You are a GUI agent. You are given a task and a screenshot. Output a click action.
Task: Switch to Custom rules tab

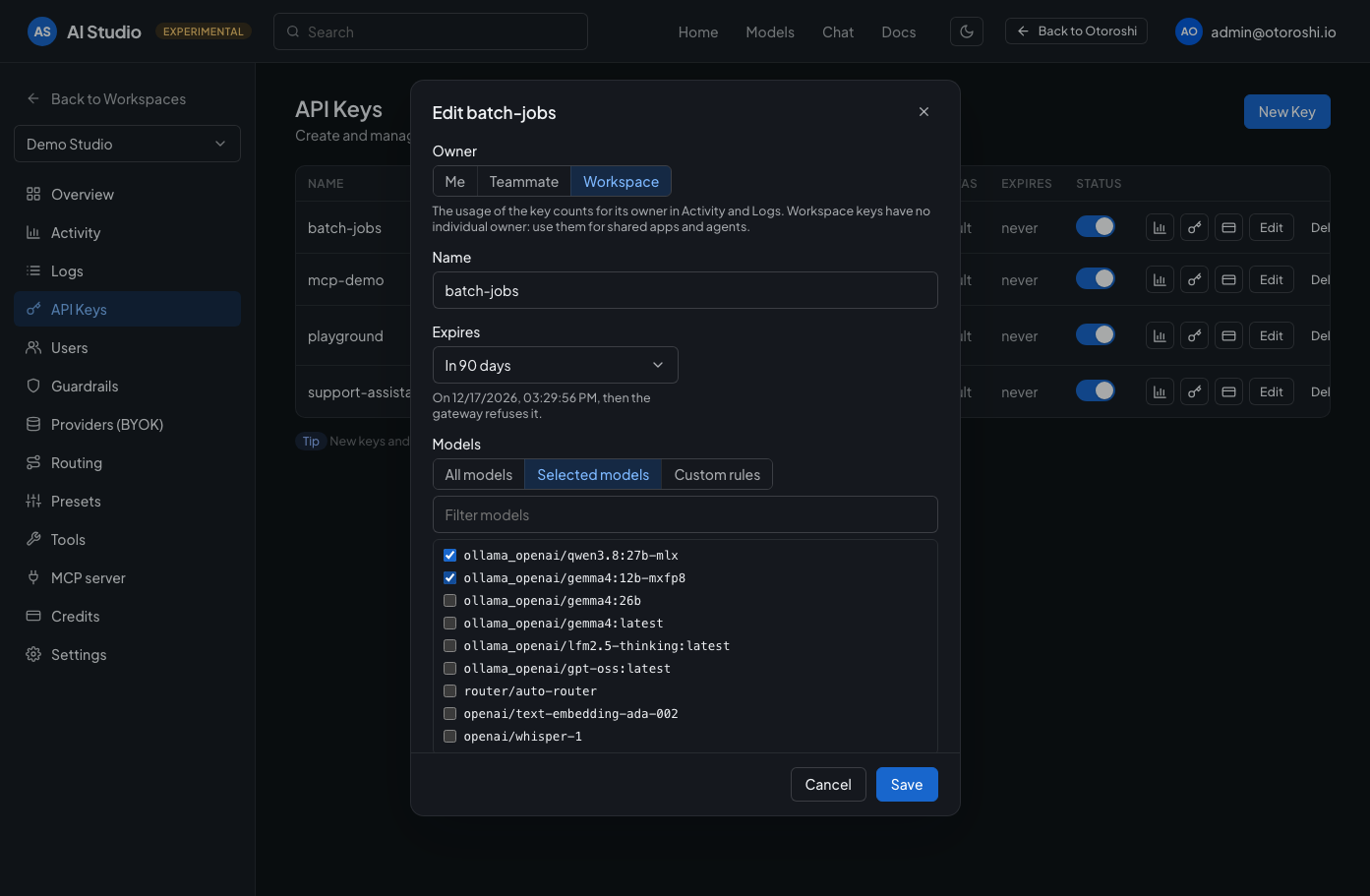click(717, 474)
